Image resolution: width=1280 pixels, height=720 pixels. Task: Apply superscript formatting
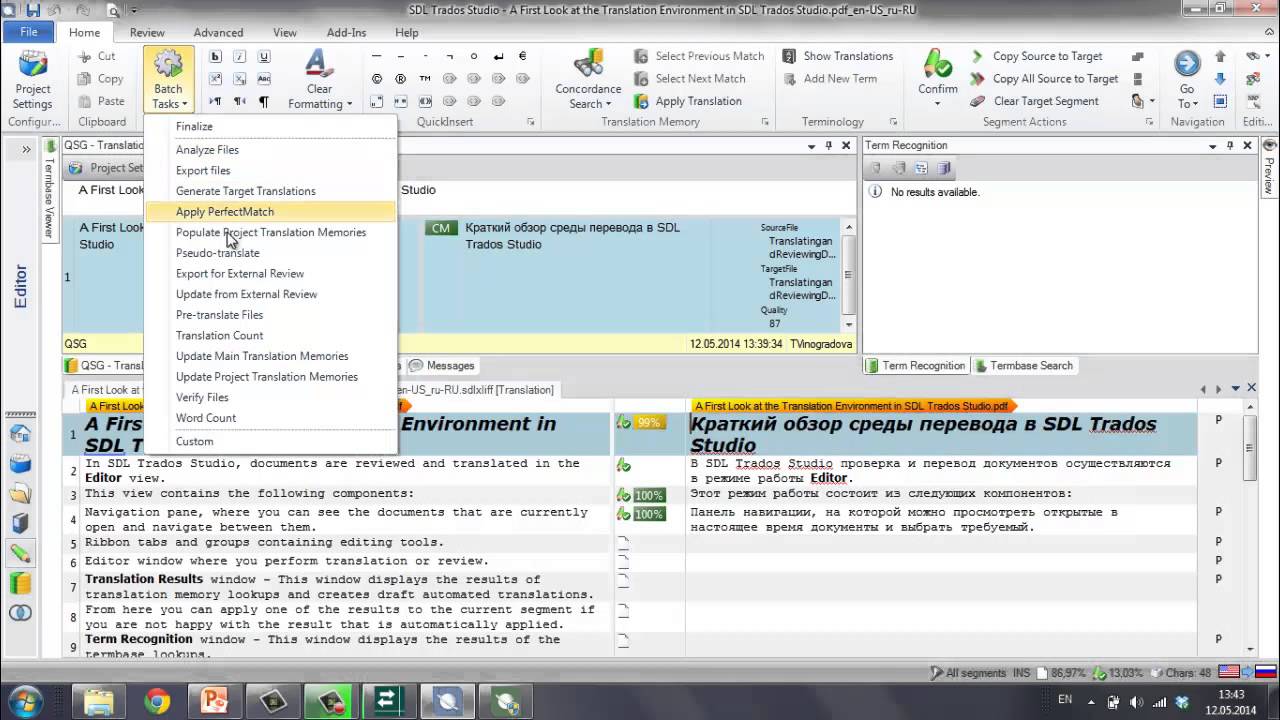(x=215, y=79)
